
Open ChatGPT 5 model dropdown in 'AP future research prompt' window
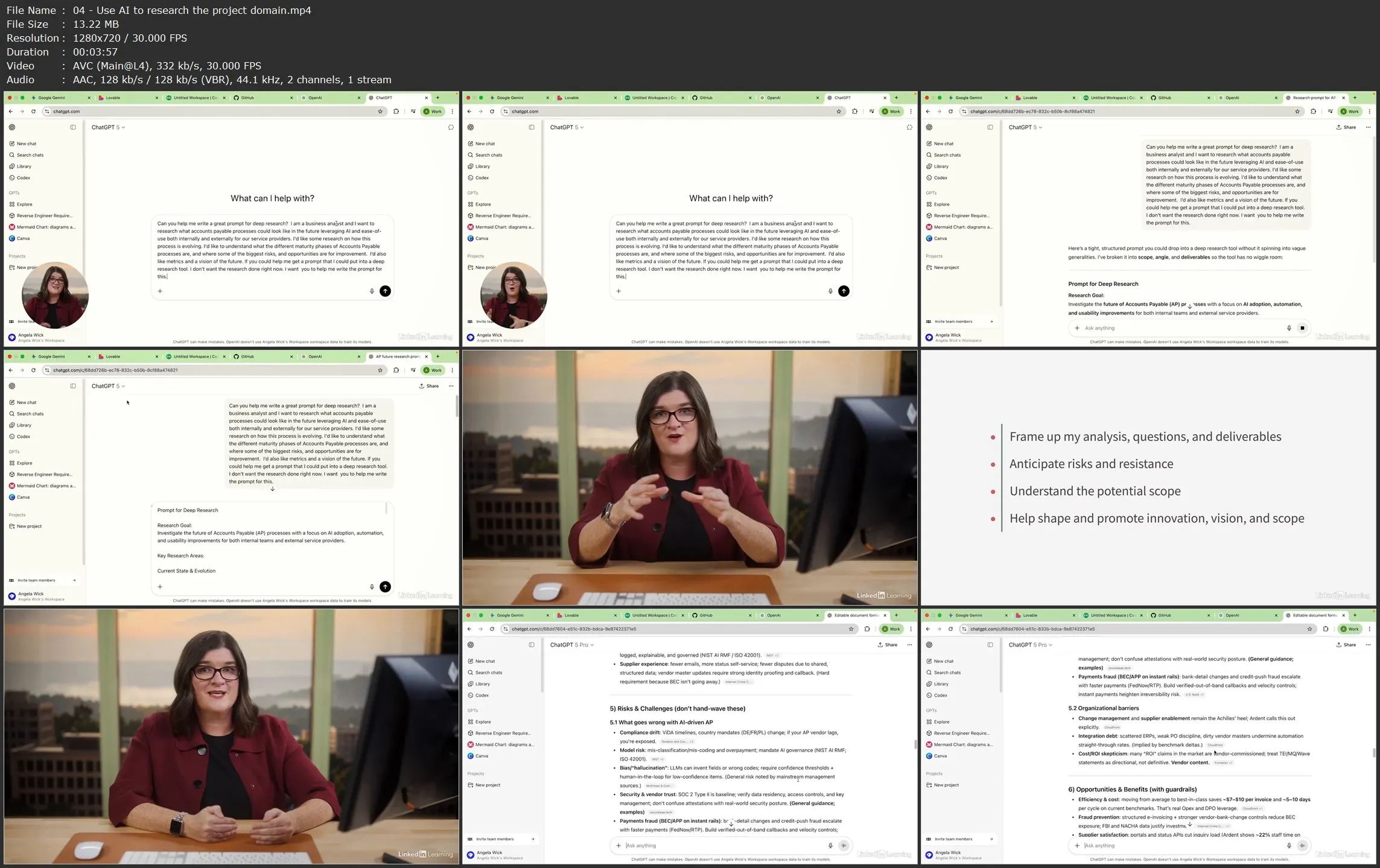click(108, 386)
